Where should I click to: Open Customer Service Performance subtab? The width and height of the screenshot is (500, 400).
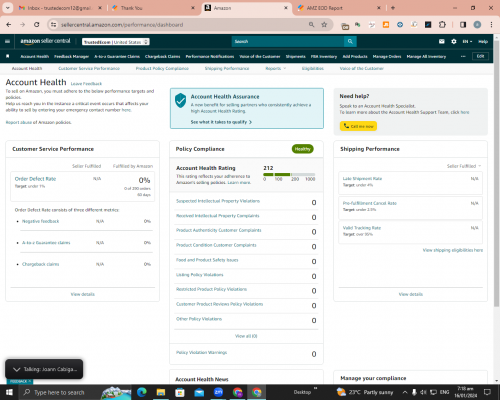tap(89, 68)
